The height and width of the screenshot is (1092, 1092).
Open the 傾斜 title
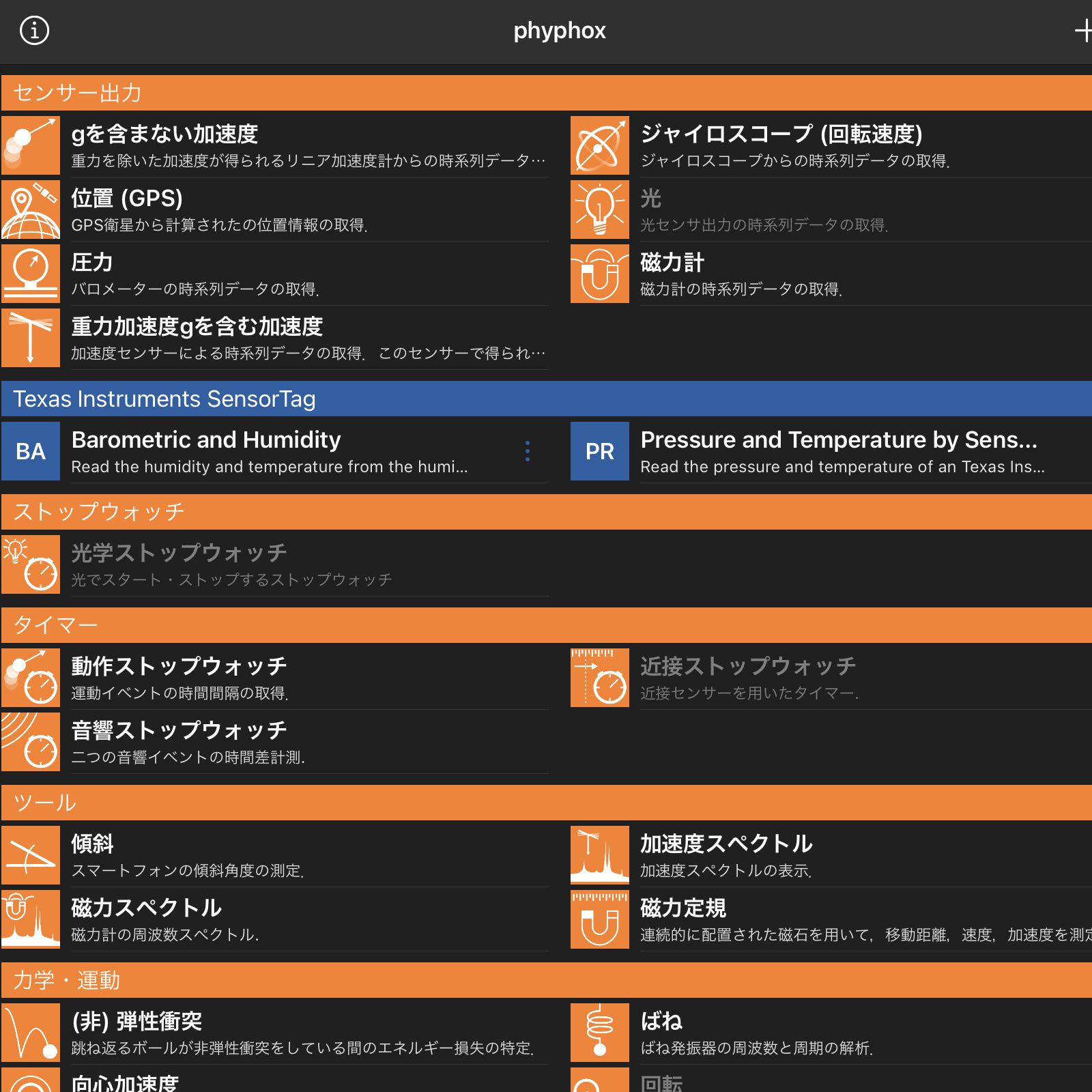click(92, 844)
